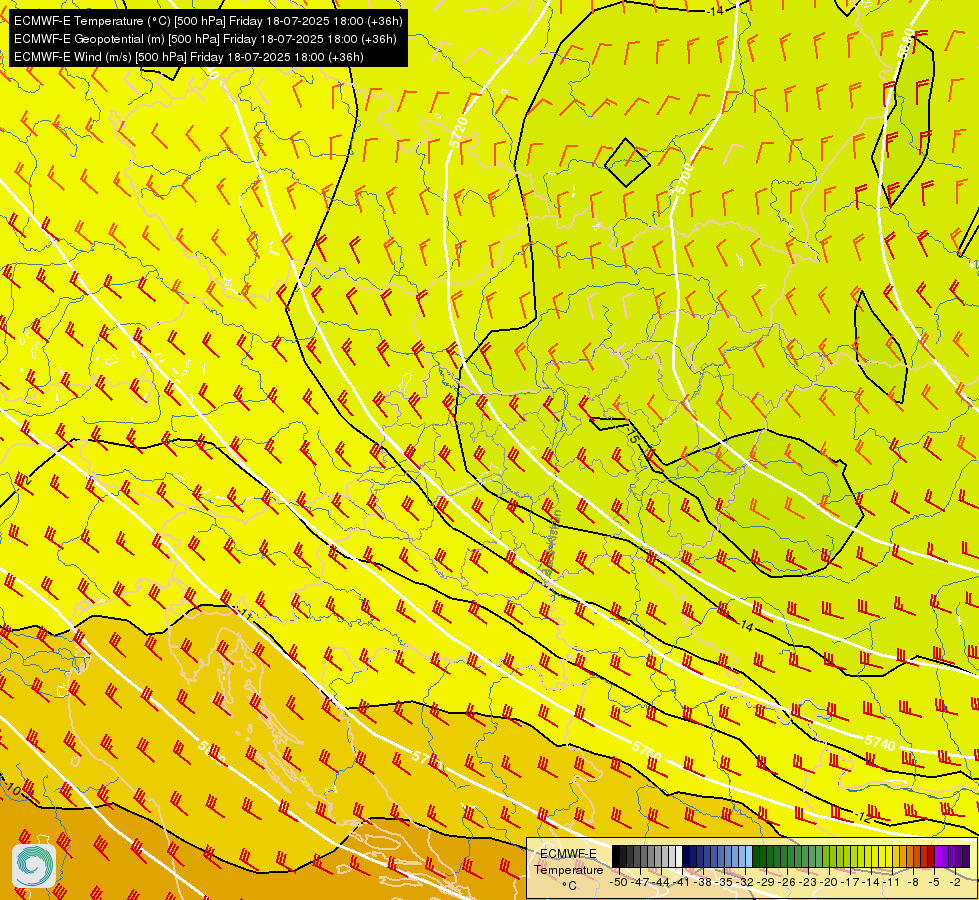Viewport: 979px width, 900px height.
Task: Click the -12 isotherm contour label
Action: pos(862,817)
